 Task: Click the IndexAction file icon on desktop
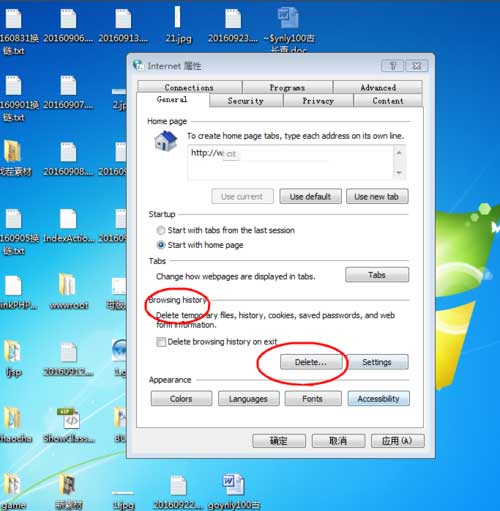point(68,219)
